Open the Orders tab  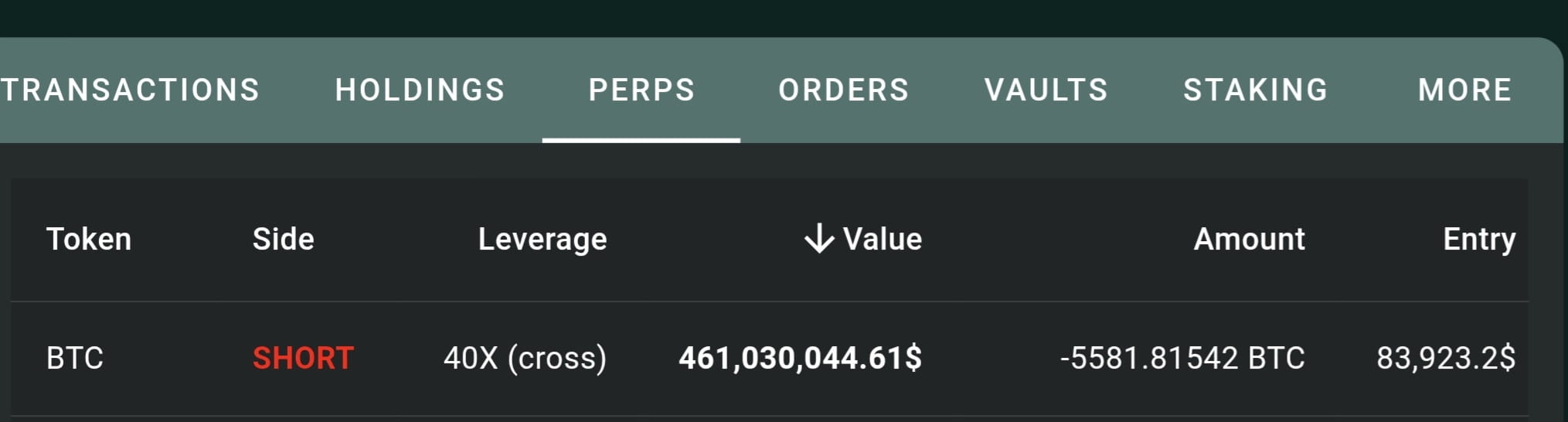[x=844, y=90]
